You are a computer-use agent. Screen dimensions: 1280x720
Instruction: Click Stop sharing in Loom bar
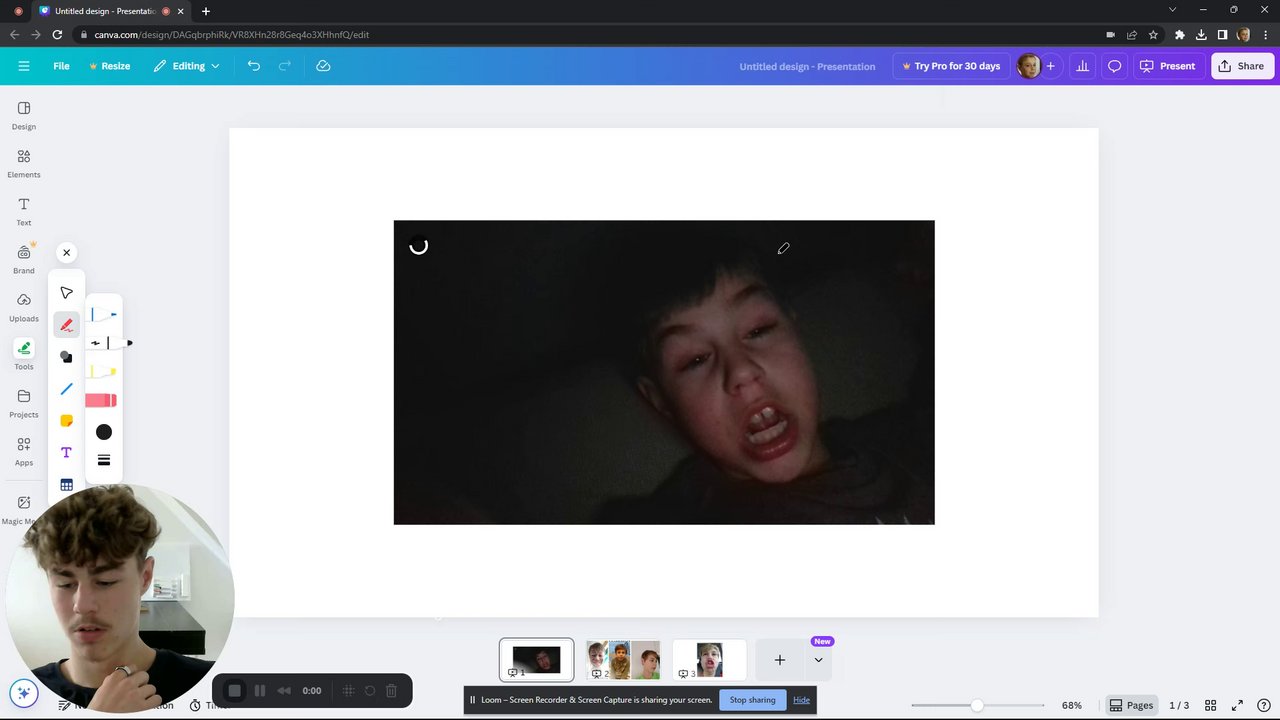point(752,700)
